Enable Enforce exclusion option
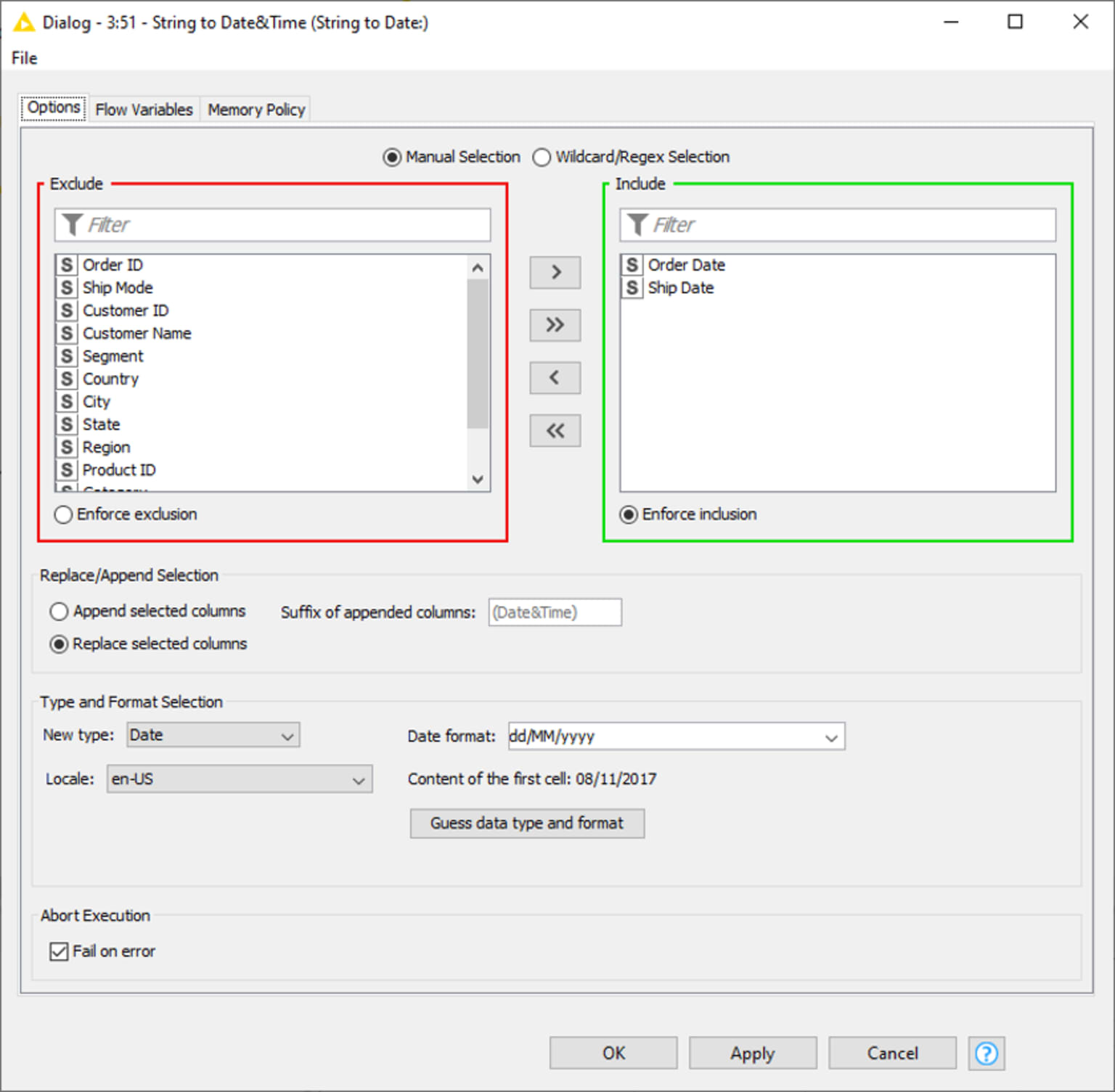The width and height of the screenshot is (1115, 1092). pyautogui.click(x=63, y=514)
